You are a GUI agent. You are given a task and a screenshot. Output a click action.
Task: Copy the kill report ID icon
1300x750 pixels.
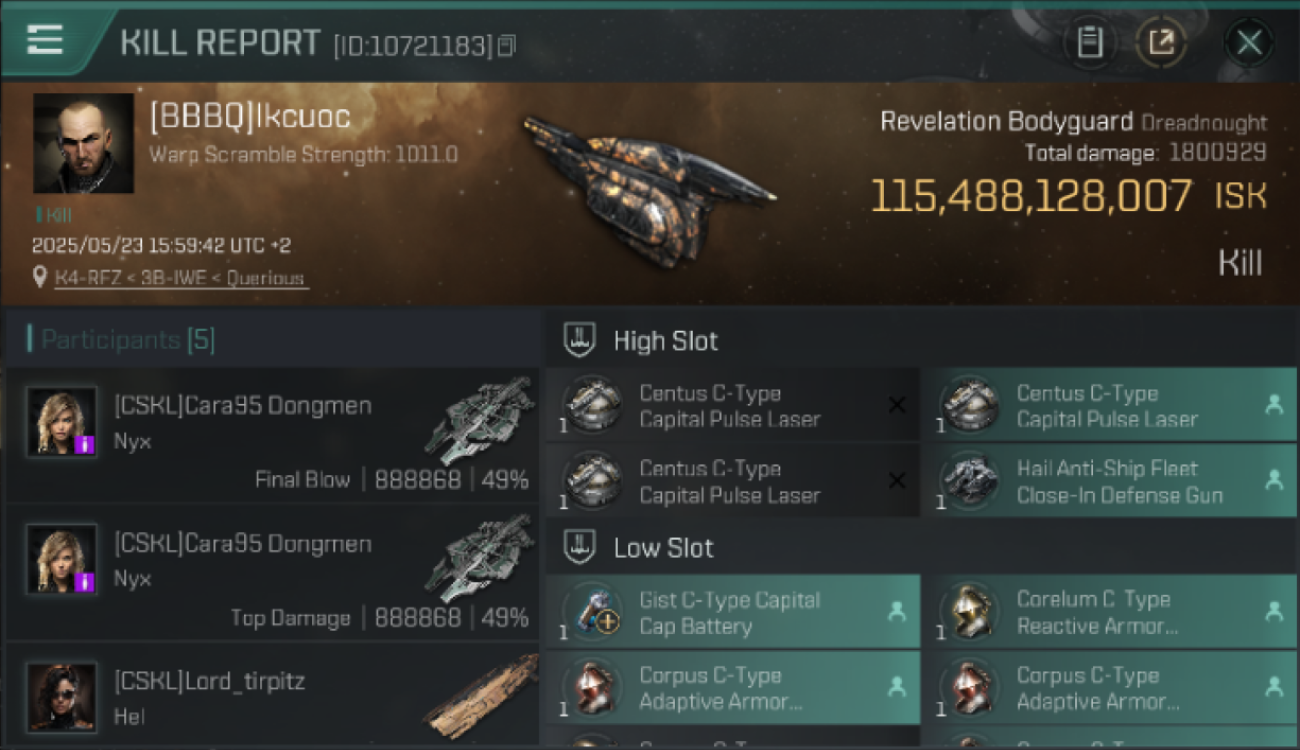[506, 45]
